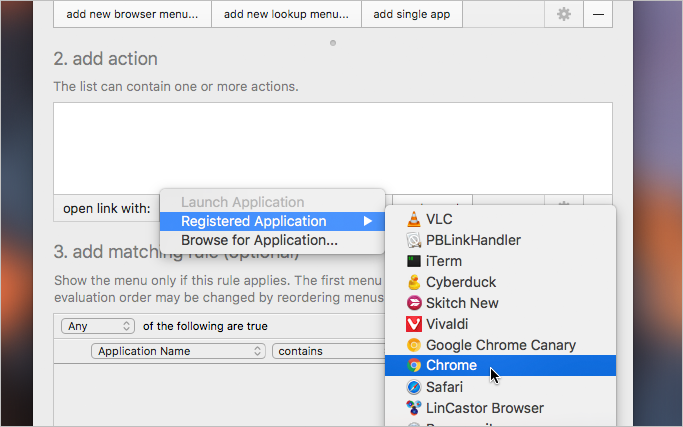Viewport: 683px width, 427px height.
Task: Pick iTerm from registered applications
Action: click(x=500, y=261)
